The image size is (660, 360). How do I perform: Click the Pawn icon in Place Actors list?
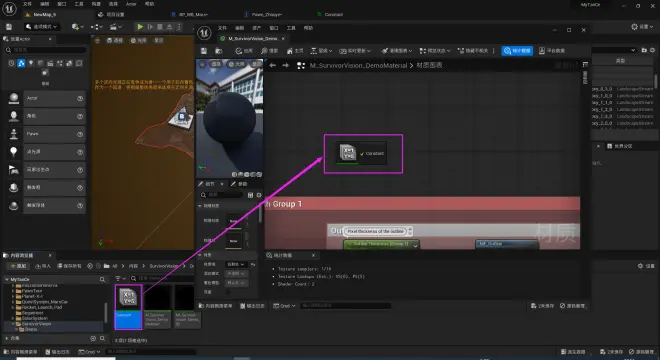(x=14, y=134)
